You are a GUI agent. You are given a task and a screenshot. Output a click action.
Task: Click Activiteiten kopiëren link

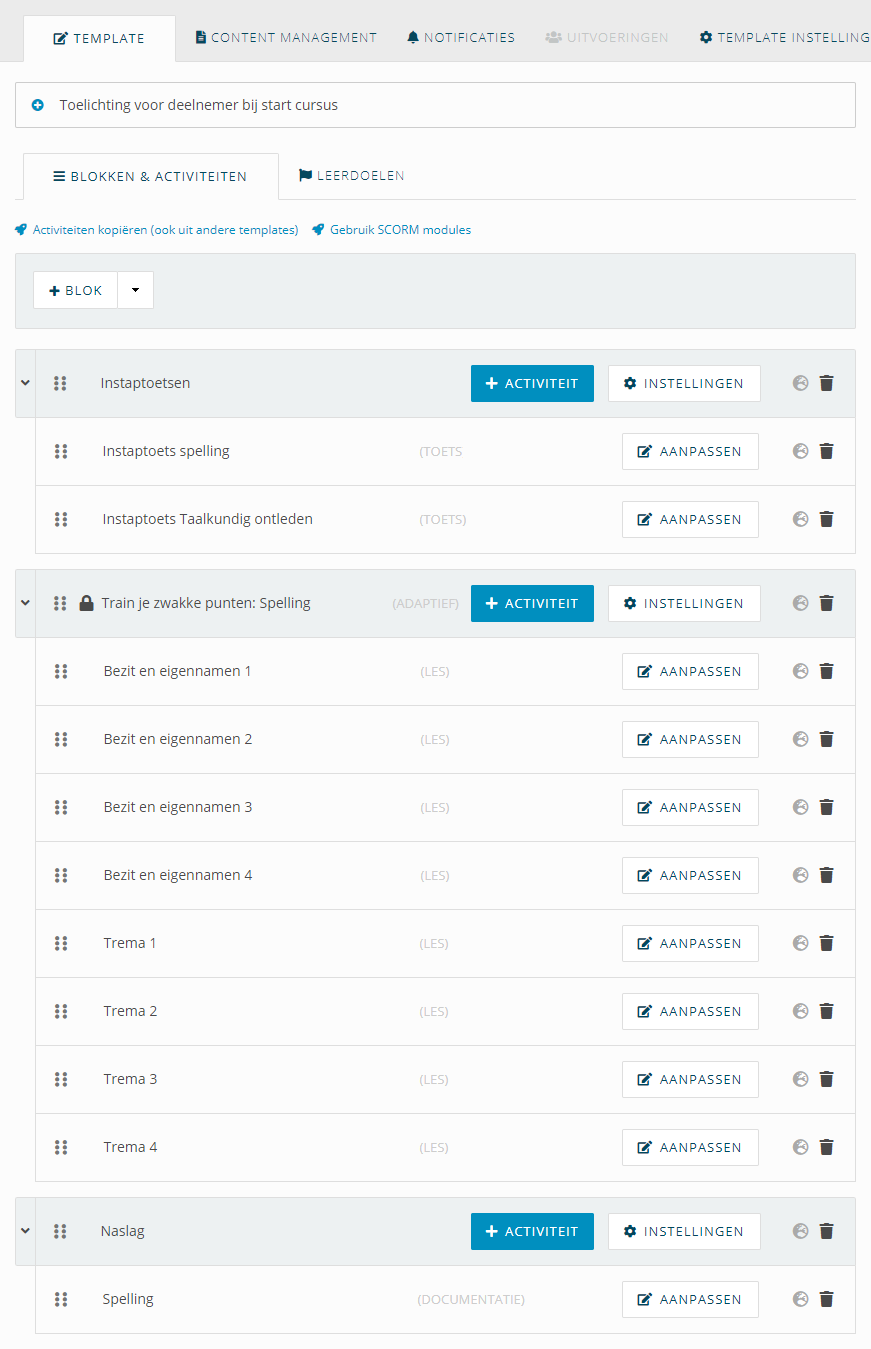pyautogui.click(x=157, y=230)
